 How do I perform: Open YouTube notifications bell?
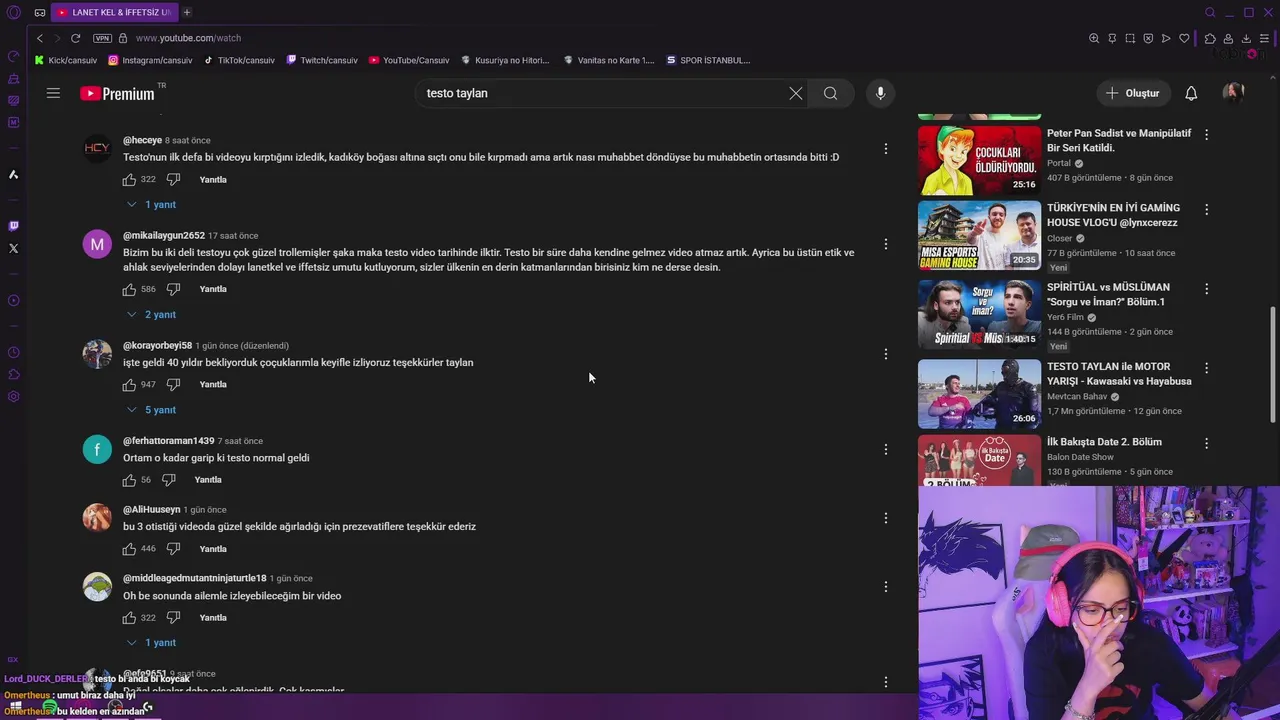[1191, 93]
